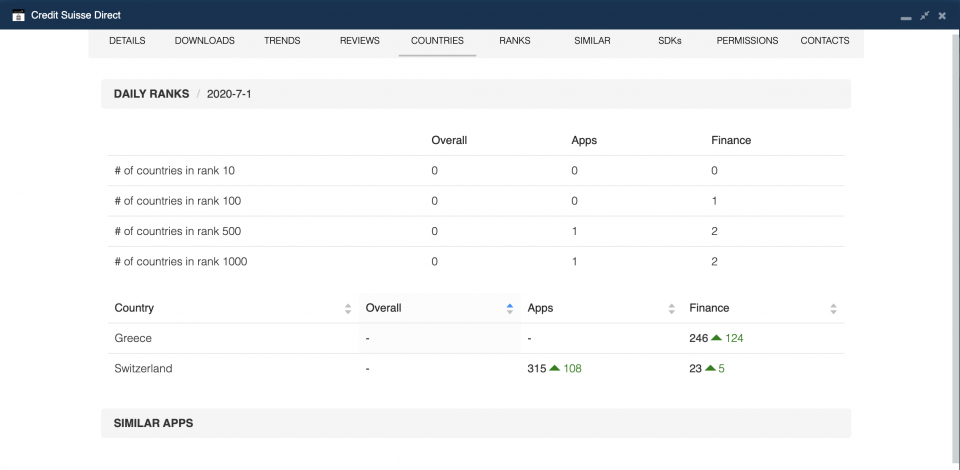Sort by Finance column arrows
The width and height of the screenshot is (960, 470).
pos(833,308)
